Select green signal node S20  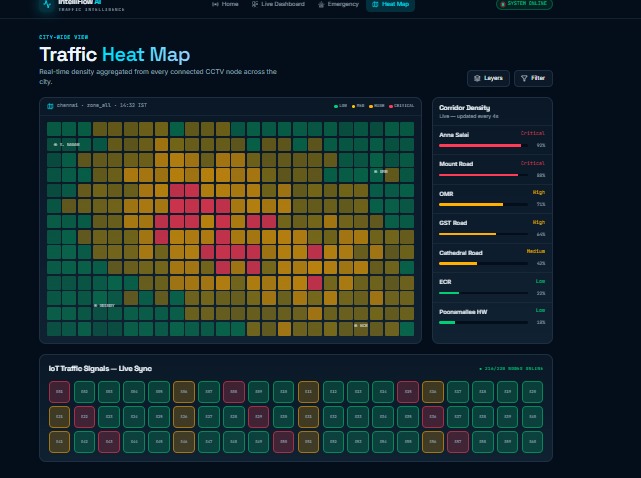pyautogui.click(x=532, y=392)
